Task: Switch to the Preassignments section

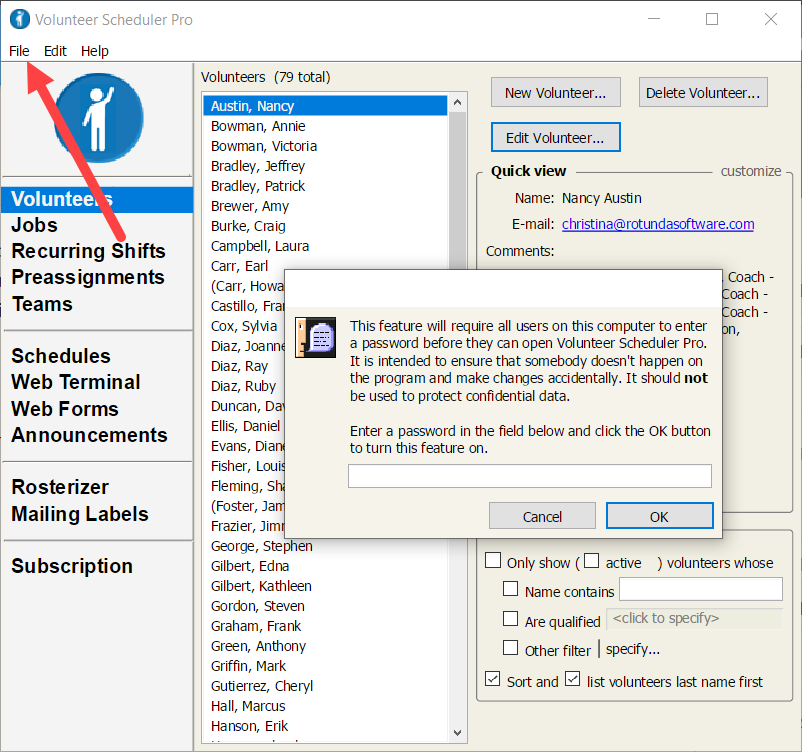Action: pyautogui.click(x=88, y=277)
